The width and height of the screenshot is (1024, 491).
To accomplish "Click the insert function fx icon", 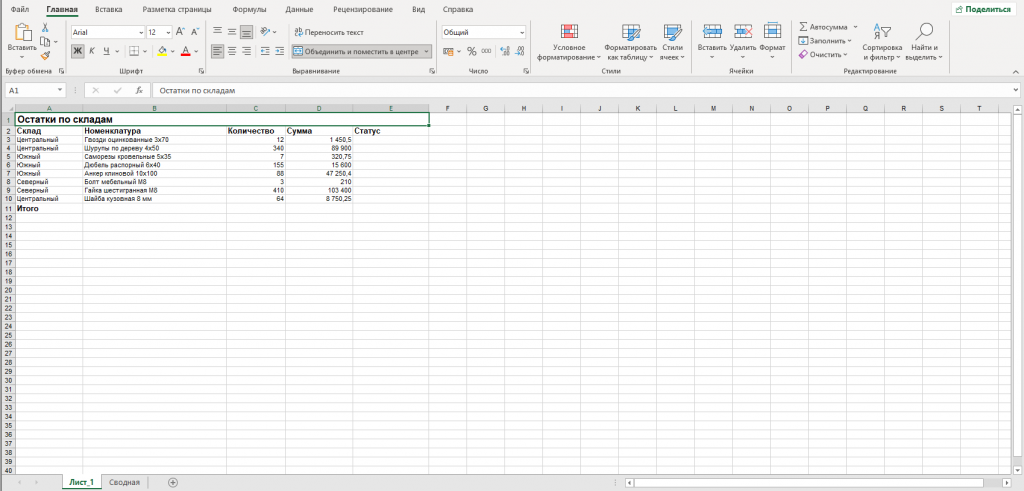I will pos(138,90).
